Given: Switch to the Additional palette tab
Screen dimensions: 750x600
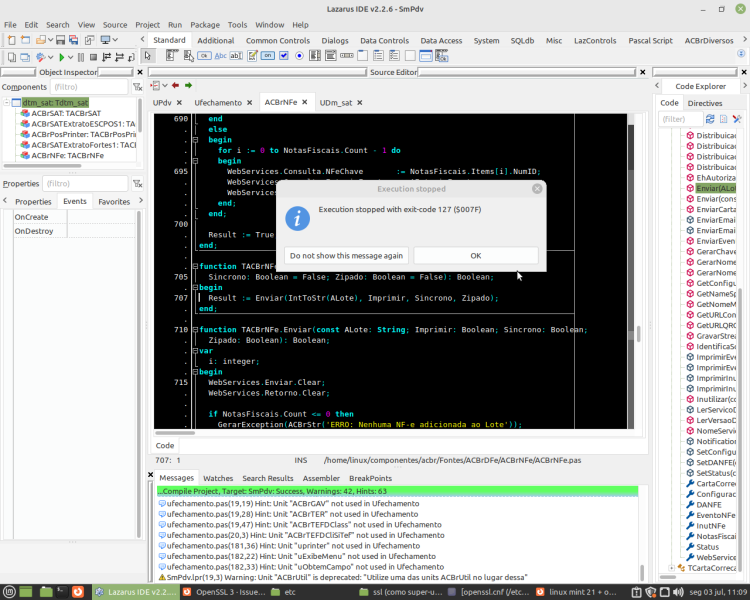Looking at the screenshot, I should (216, 41).
